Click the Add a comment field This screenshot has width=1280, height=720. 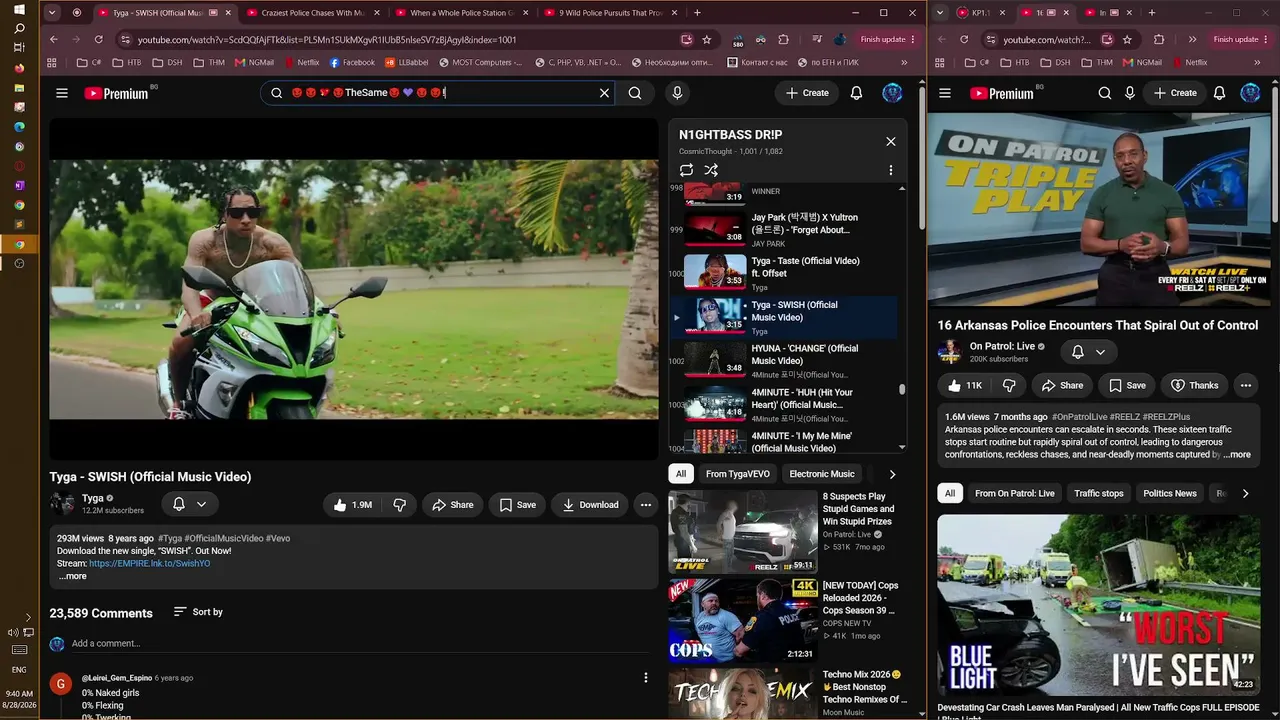(360, 643)
